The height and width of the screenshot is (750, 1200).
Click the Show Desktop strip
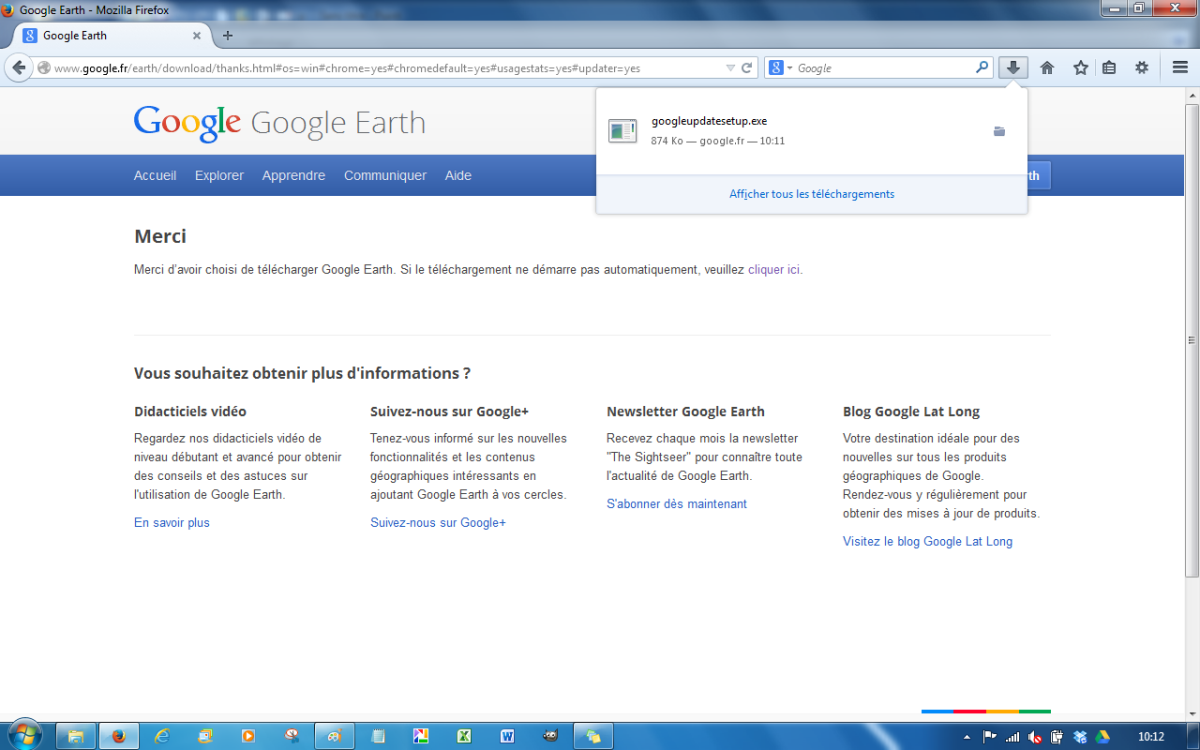(x=1194, y=736)
